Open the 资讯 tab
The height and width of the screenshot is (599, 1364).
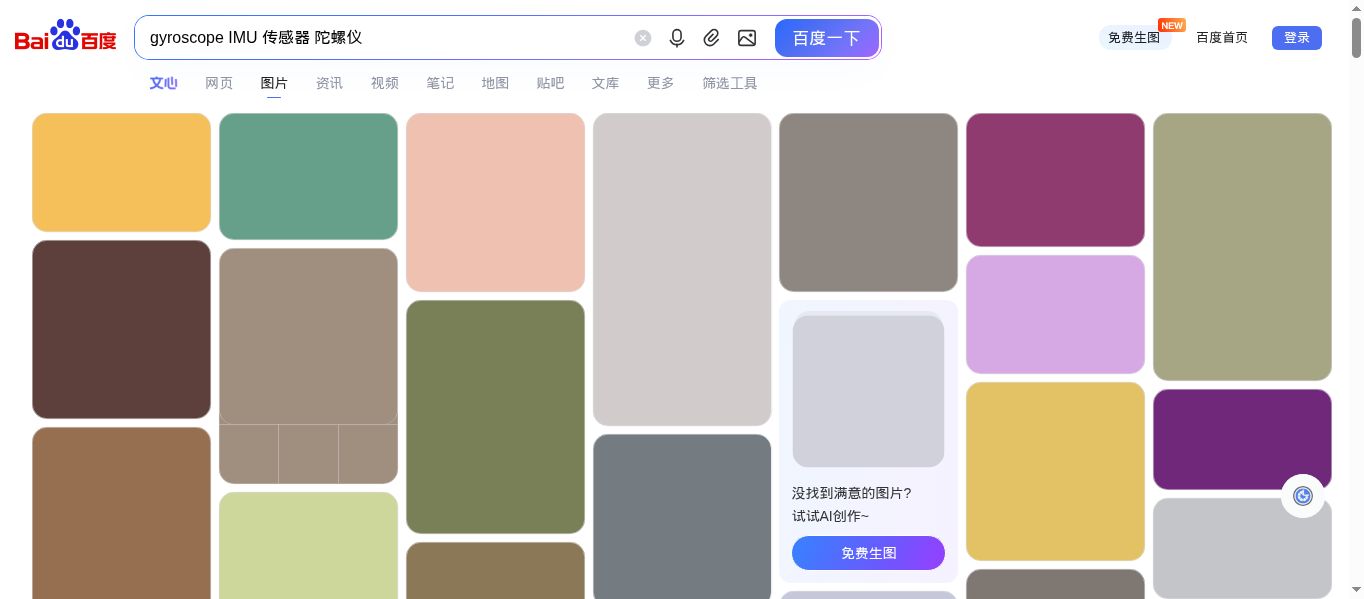329,83
